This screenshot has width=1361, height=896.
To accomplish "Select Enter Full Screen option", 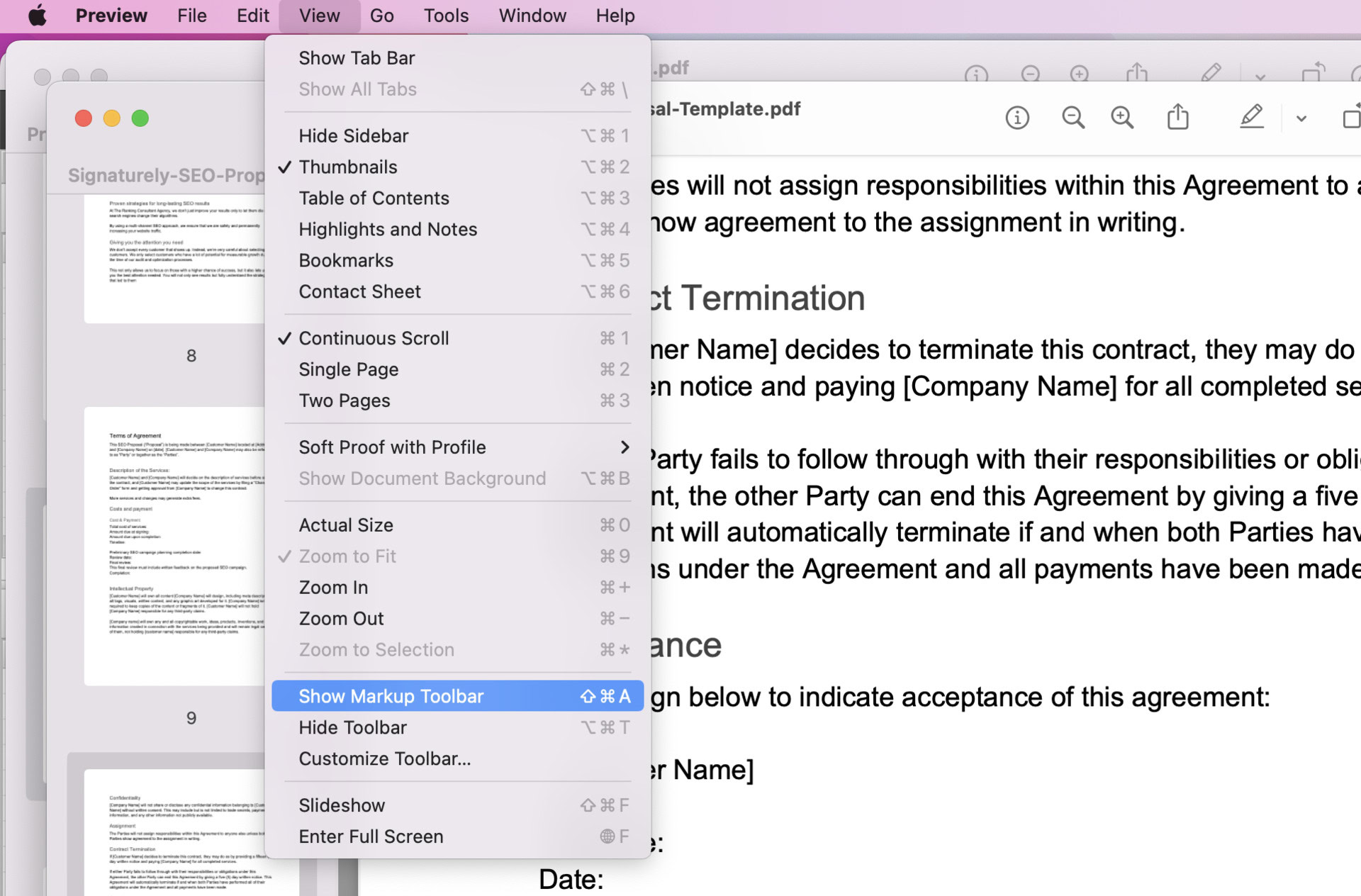I will 372,836.
